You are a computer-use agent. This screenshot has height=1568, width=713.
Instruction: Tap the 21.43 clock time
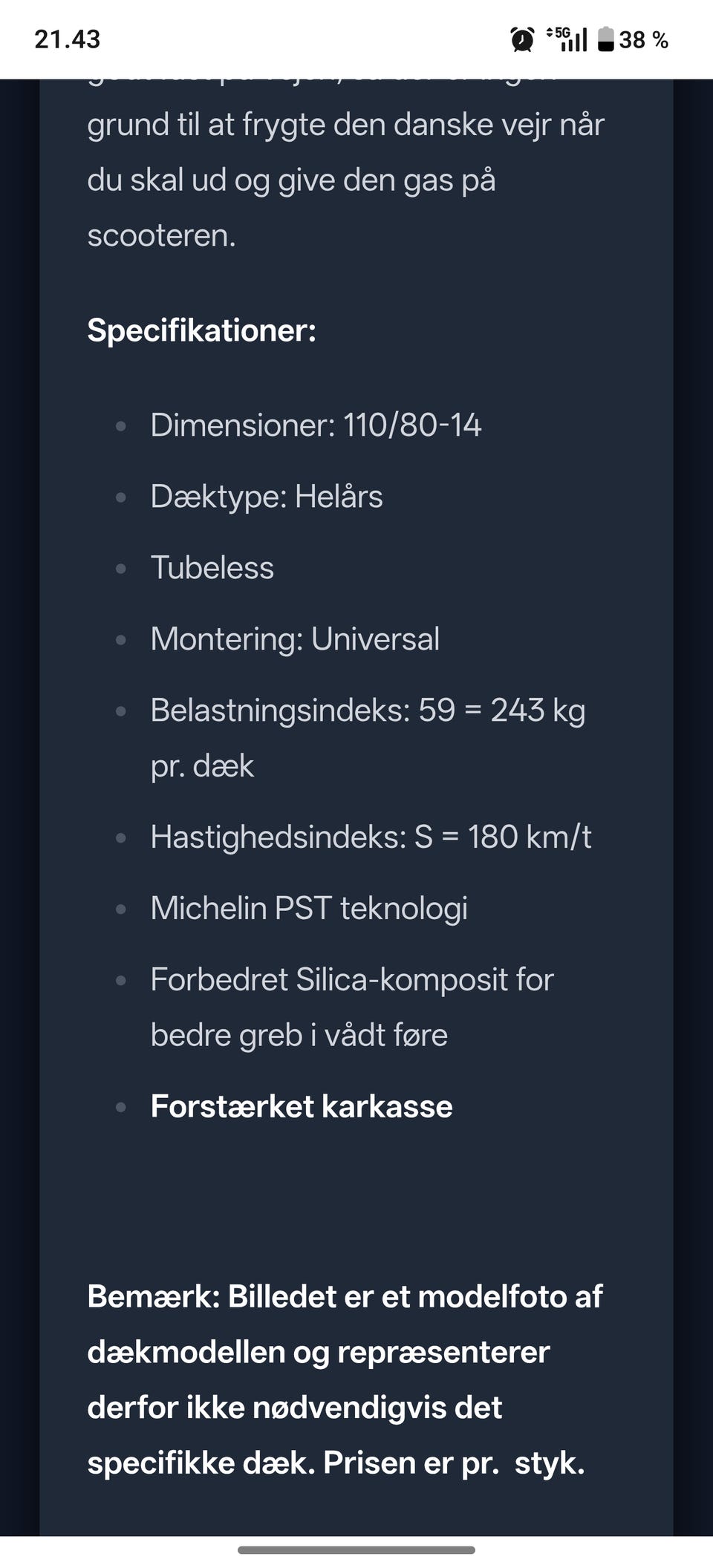click(67, 39)
